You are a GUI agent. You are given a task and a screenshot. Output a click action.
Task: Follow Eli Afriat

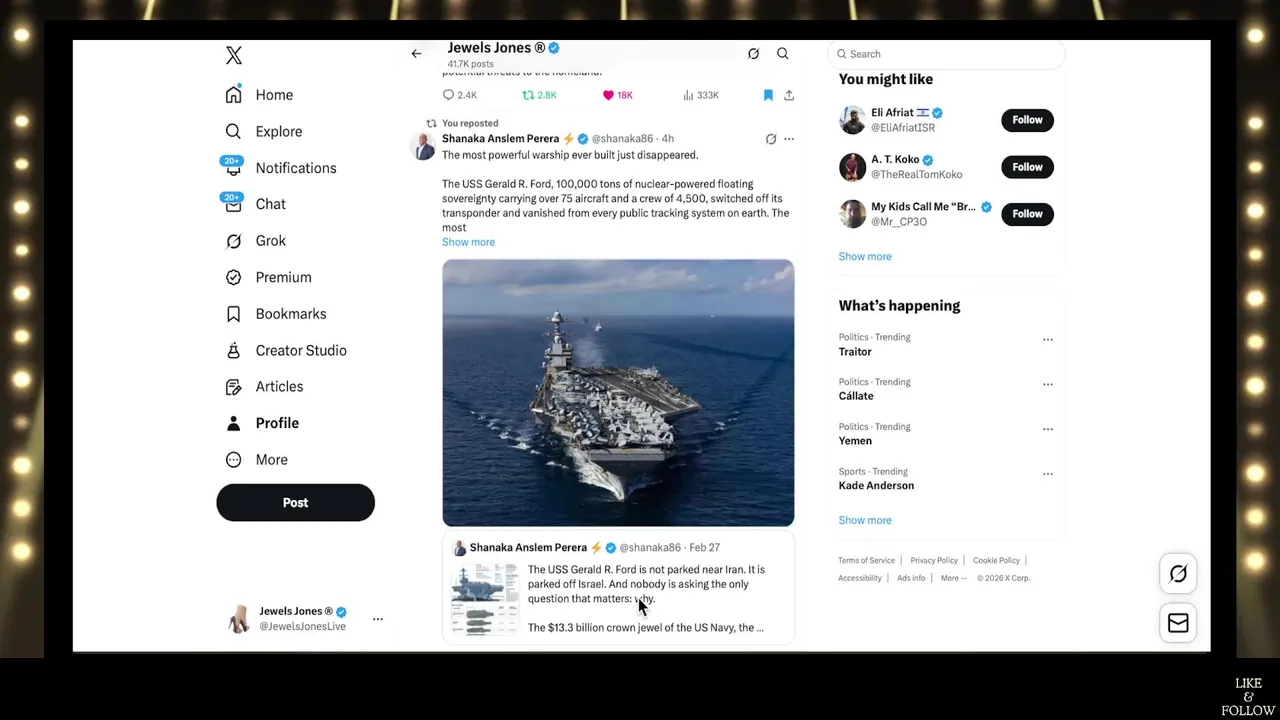[x=1027, y=120]
